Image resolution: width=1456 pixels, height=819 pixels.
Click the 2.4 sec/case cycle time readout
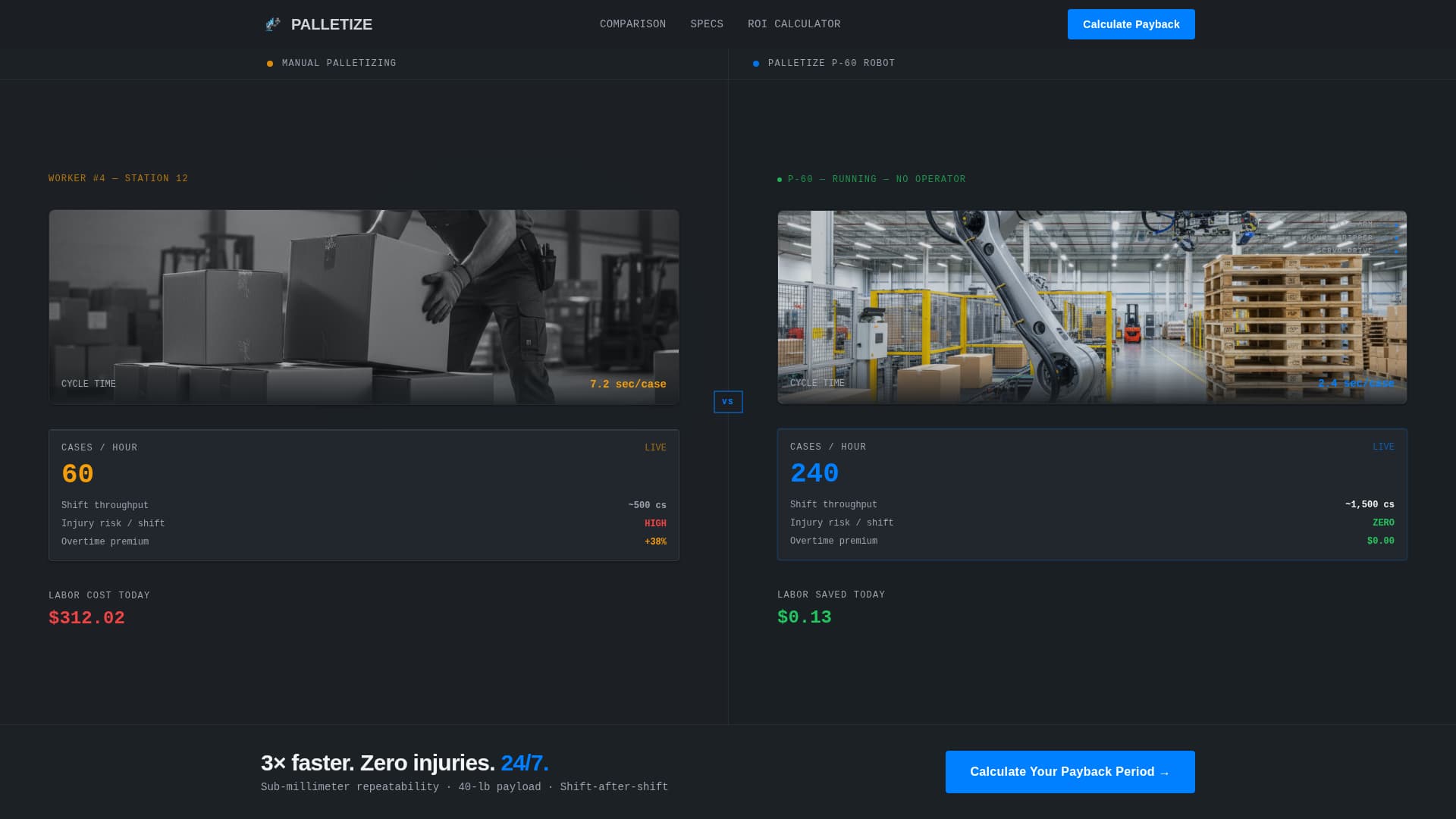[1356, 384]
